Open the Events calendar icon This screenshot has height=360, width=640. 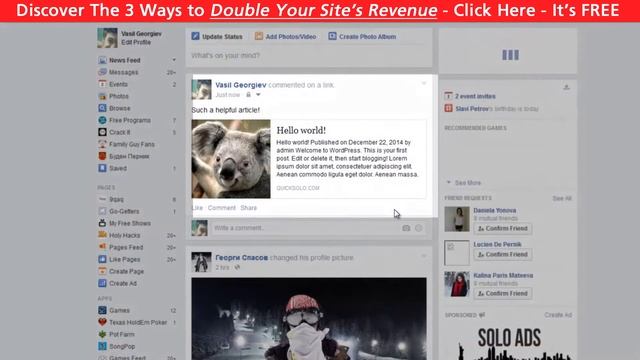pyautogui.click(x=102, y=84)
